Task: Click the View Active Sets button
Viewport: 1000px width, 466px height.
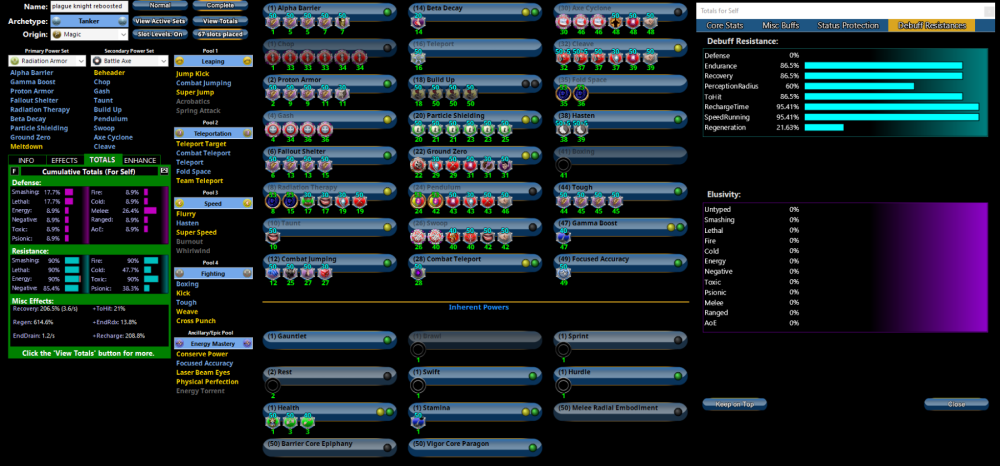Action: 160,20
